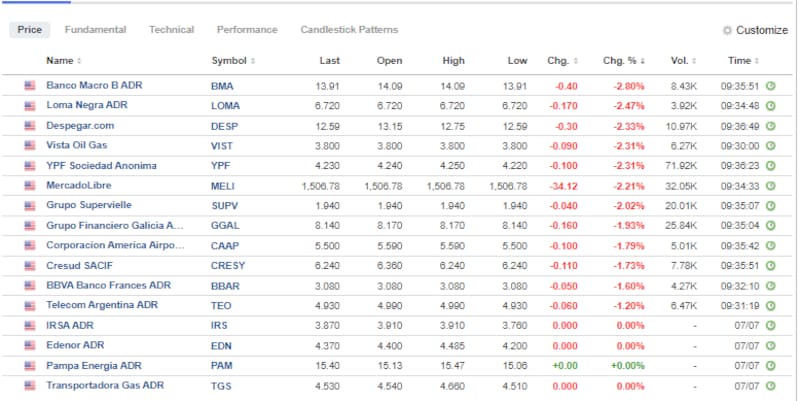Click the Customize gear icon
800x401 pixels.
coord(727,31)
